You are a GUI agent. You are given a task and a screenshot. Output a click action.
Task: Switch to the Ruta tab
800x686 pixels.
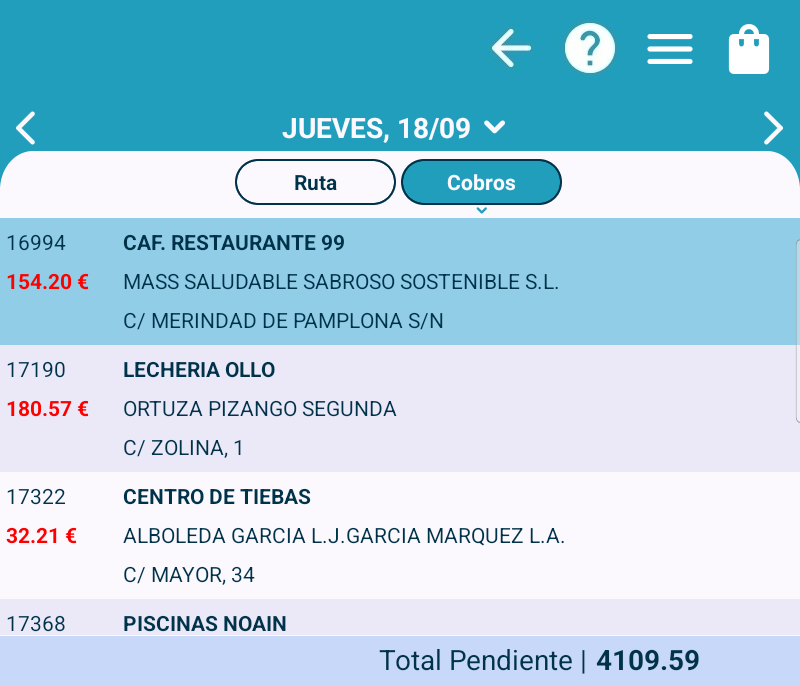point(315,183)
